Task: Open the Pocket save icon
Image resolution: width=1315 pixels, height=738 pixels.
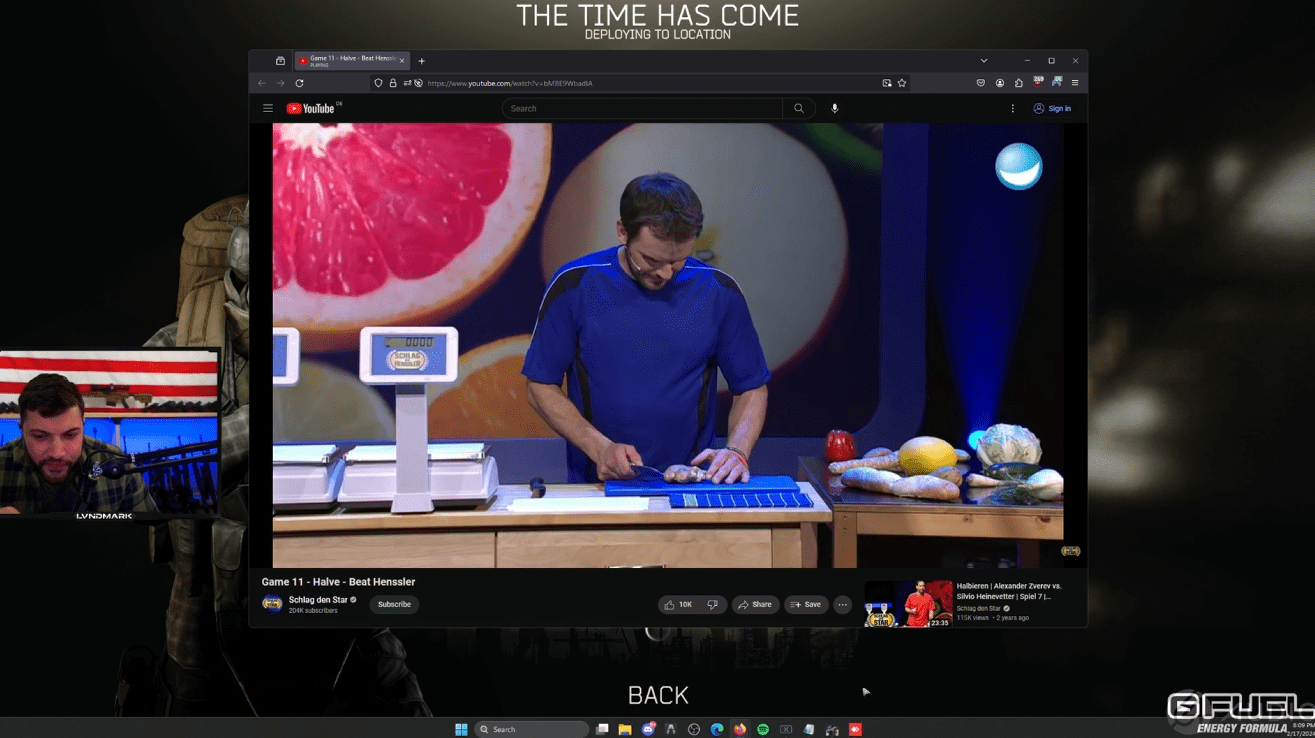Action: (x=980, y=83)
